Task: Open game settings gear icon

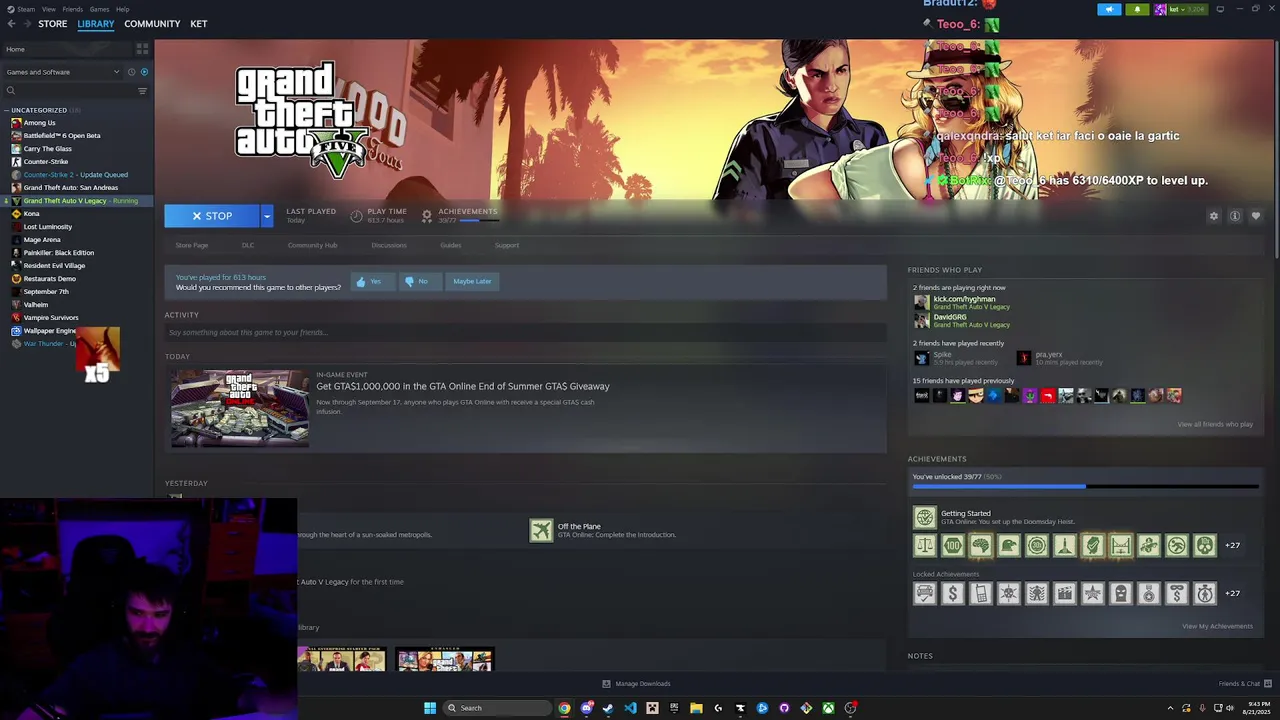Action: coord(1214,216)
